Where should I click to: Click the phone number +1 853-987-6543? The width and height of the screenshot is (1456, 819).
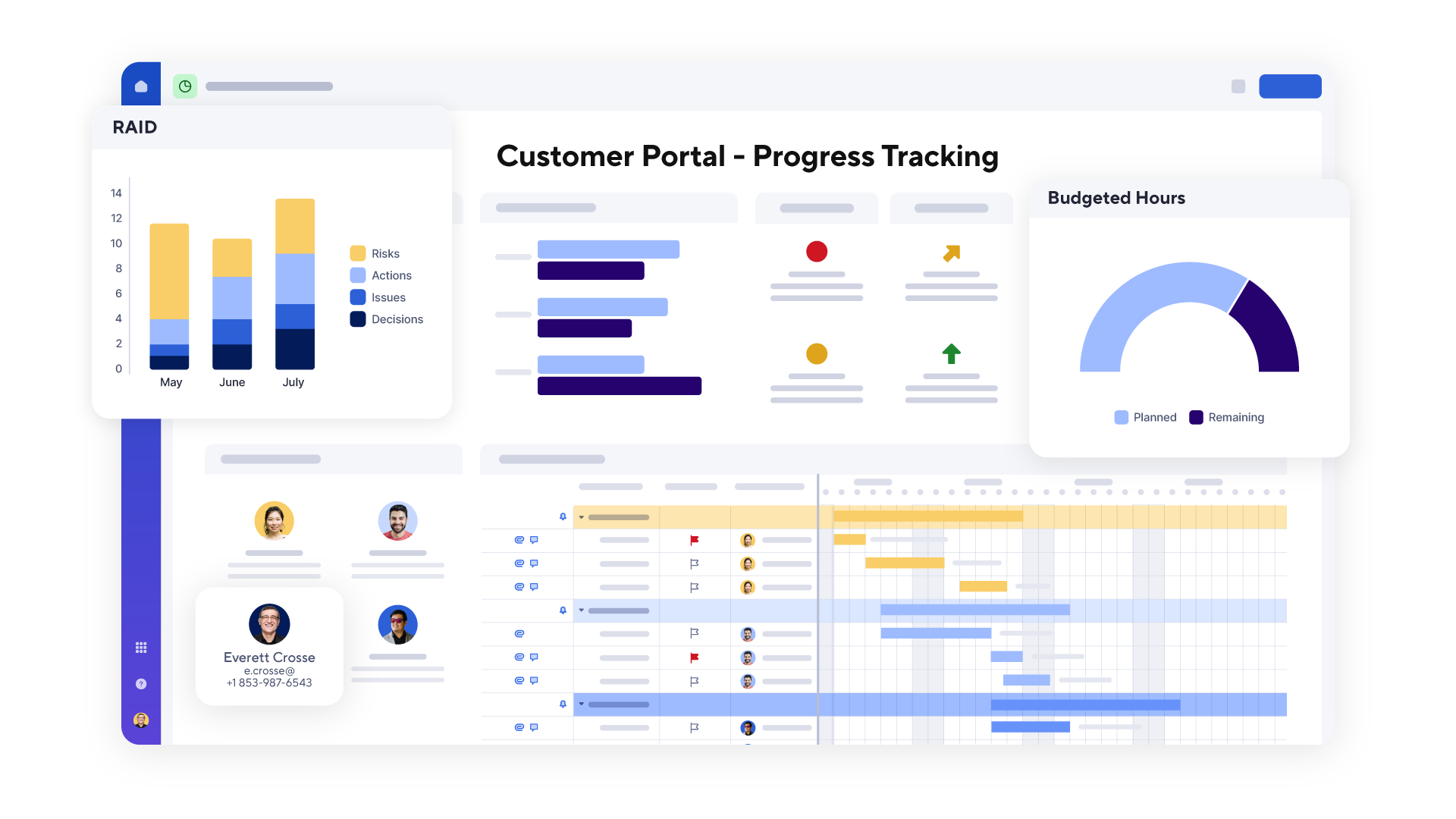coord(269,682)
